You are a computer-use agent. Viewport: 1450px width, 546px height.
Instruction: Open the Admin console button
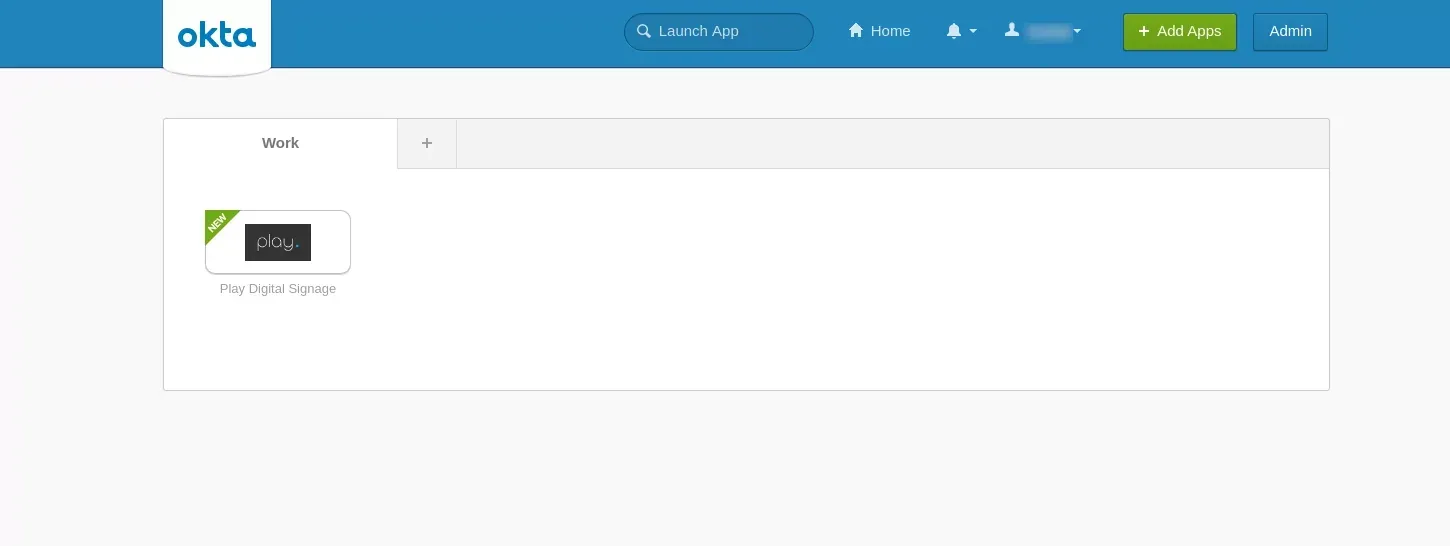coord(1290,31)
